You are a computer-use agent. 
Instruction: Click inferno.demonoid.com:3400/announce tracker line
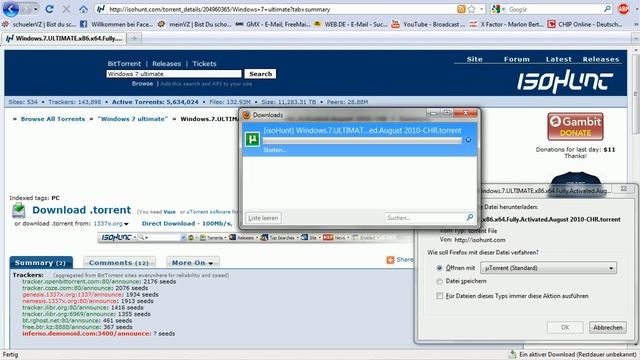point(98,333)
